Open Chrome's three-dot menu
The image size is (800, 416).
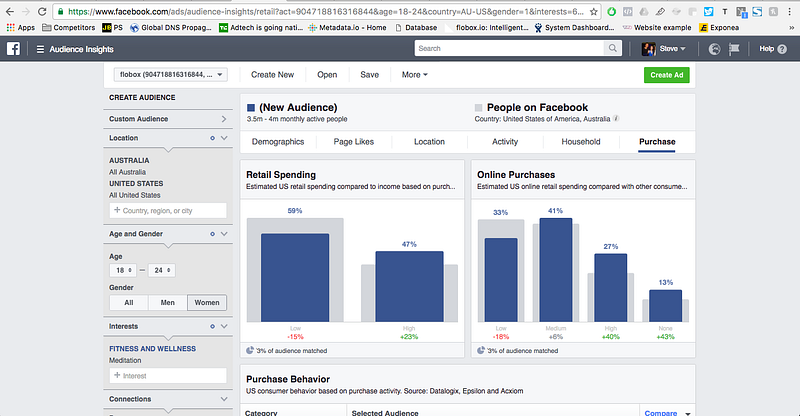tap(790, 11)
